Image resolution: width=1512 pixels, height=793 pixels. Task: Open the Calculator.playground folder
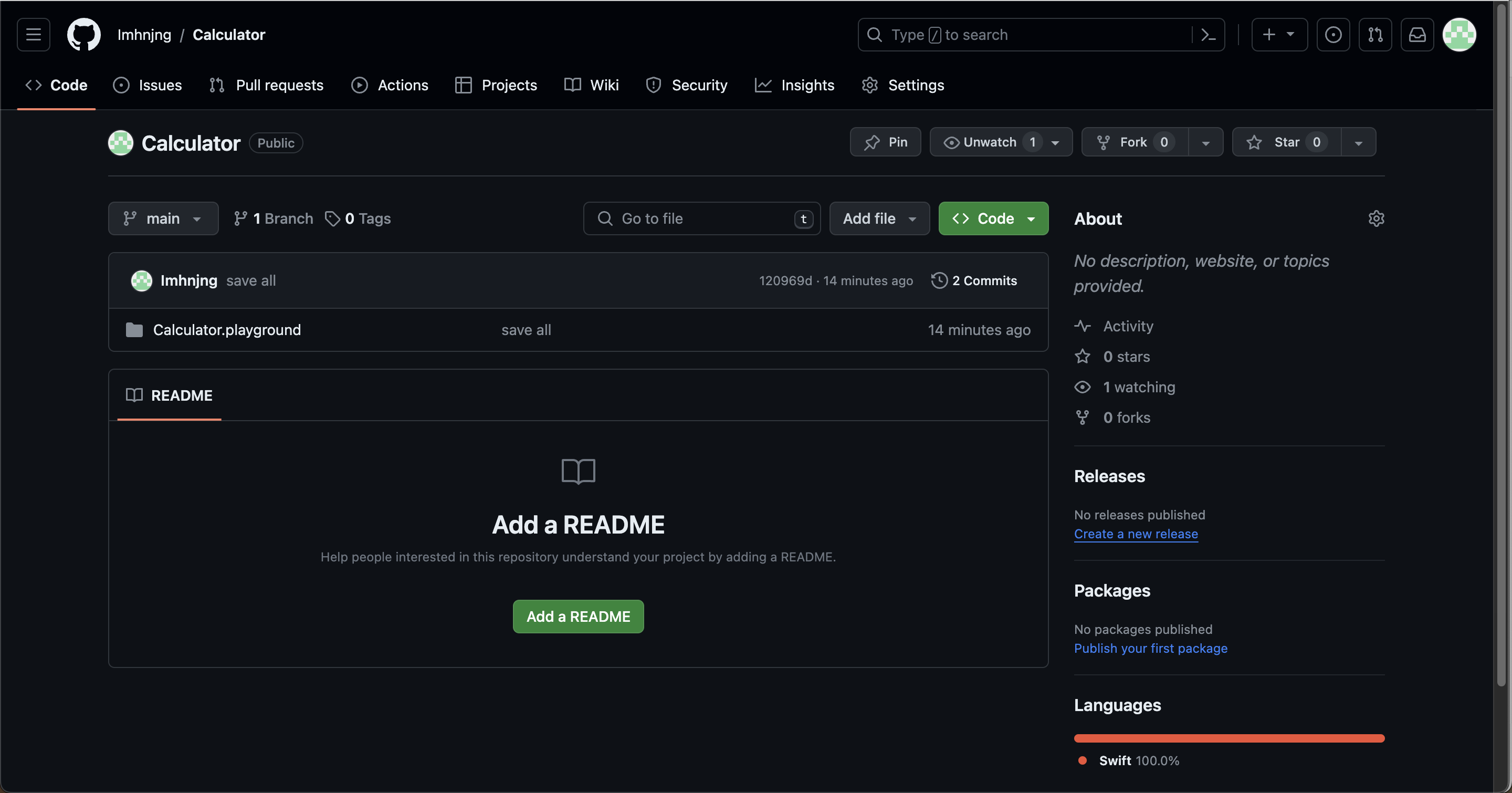227,330
